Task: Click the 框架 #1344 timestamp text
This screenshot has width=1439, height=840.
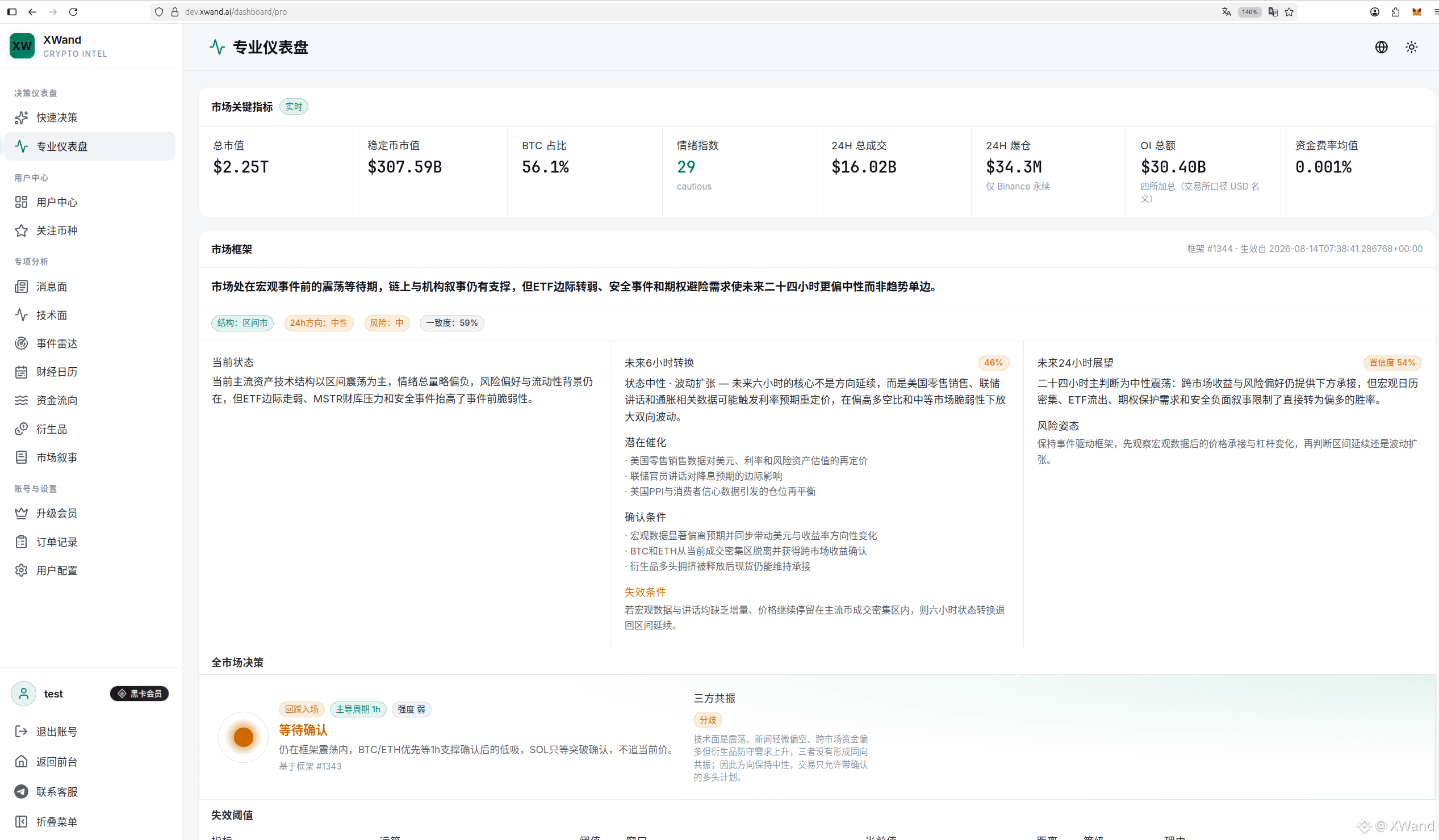Action: (1305, 249)
